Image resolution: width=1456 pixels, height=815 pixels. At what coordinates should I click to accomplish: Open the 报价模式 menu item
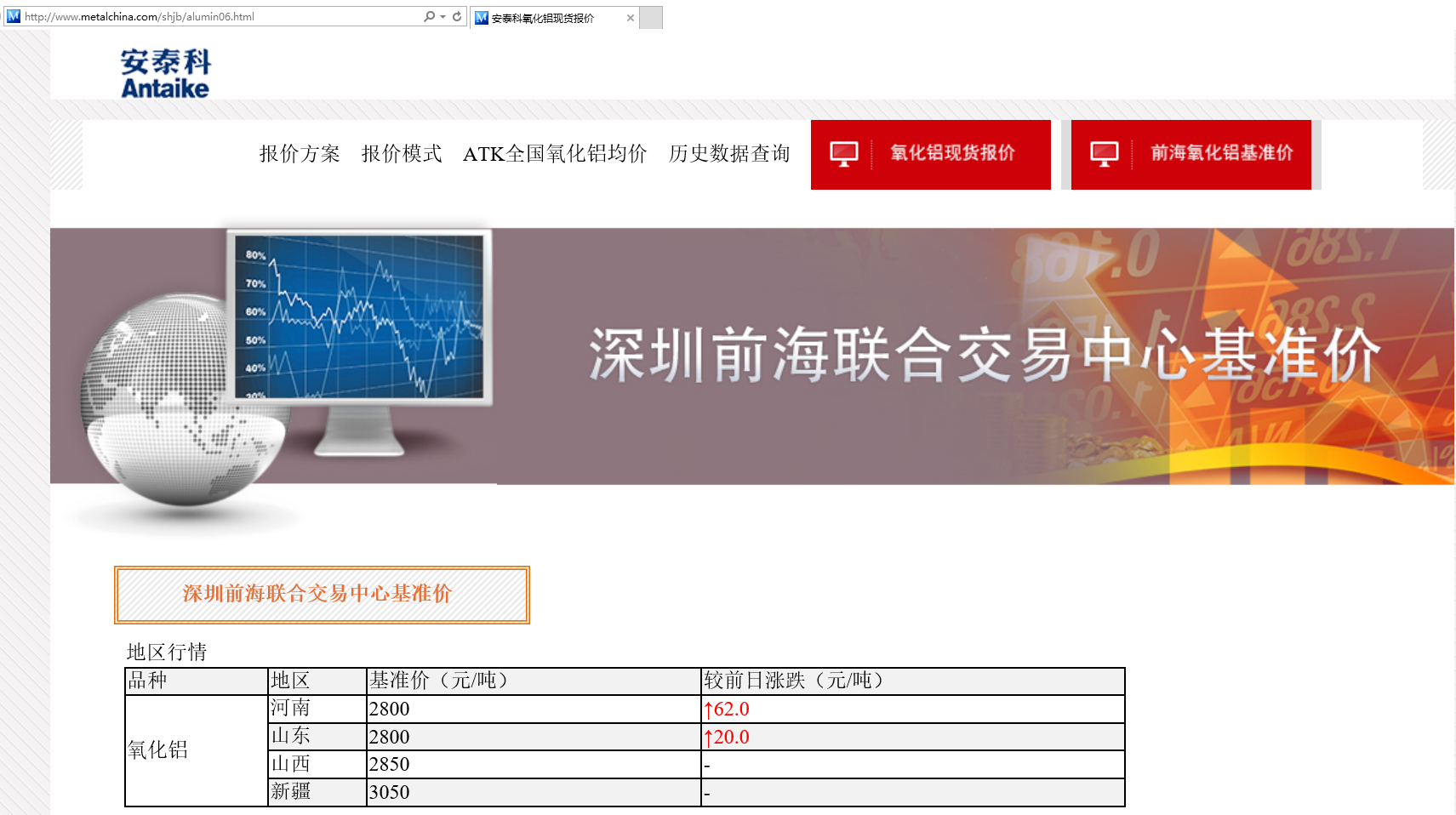click(402, 153)
